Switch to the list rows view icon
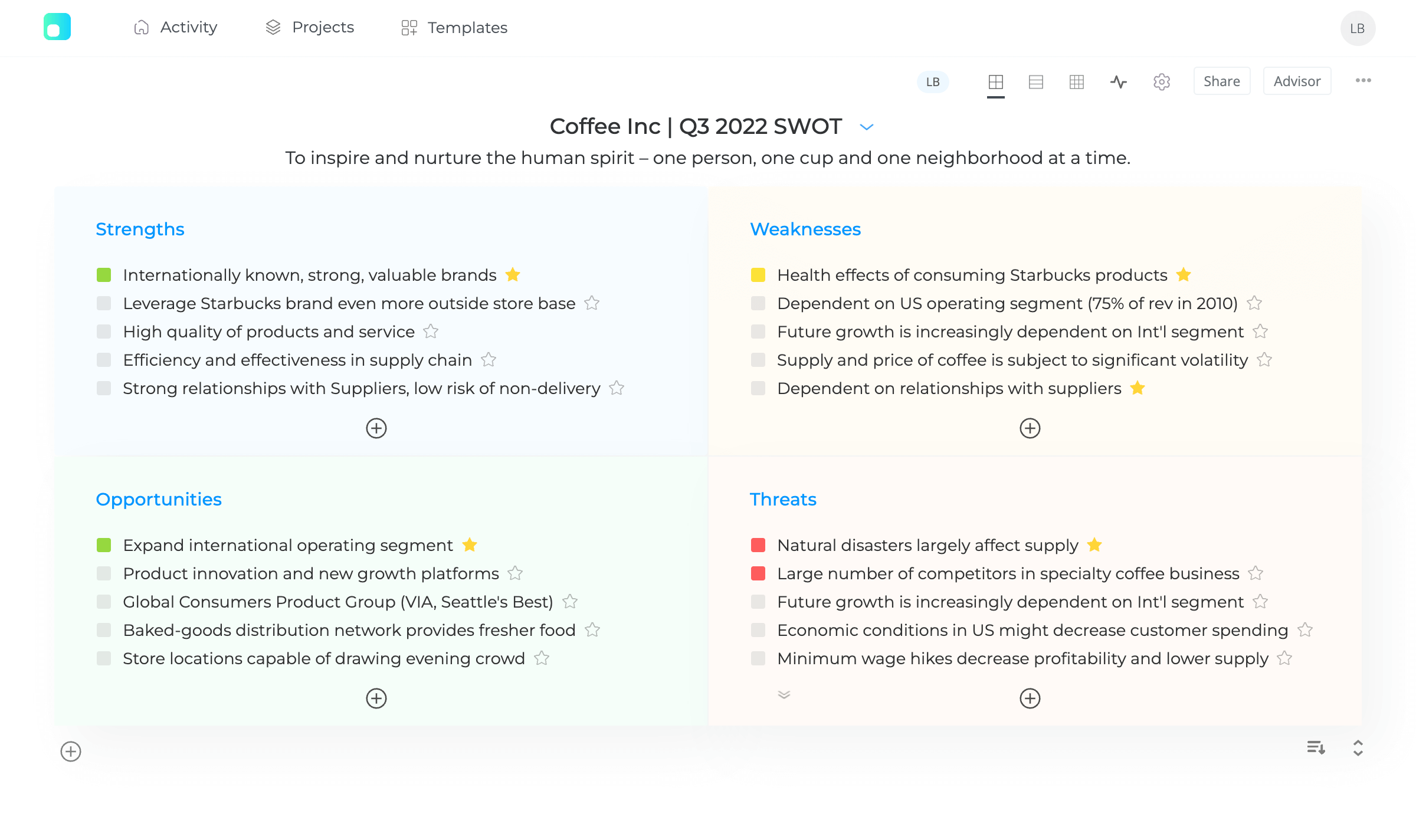Image resolution: width=1416 pixels, height=840 pixels. 1036,81
